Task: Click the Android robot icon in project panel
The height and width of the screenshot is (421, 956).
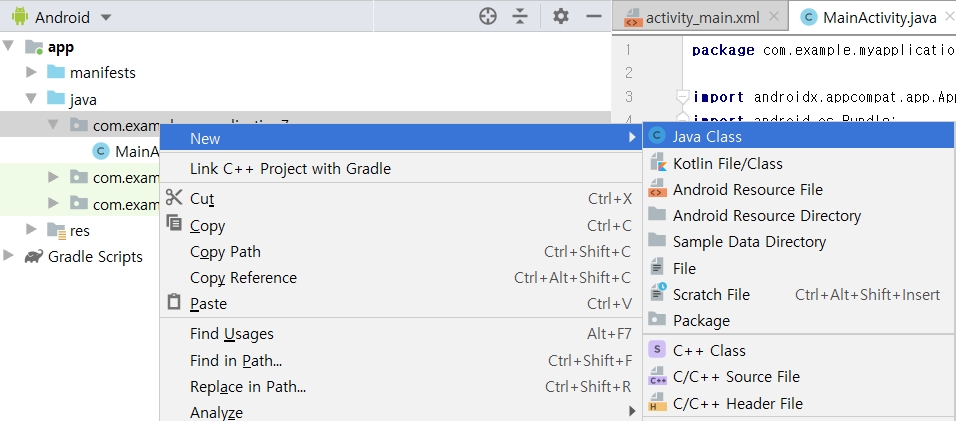Action: [20, 16]
